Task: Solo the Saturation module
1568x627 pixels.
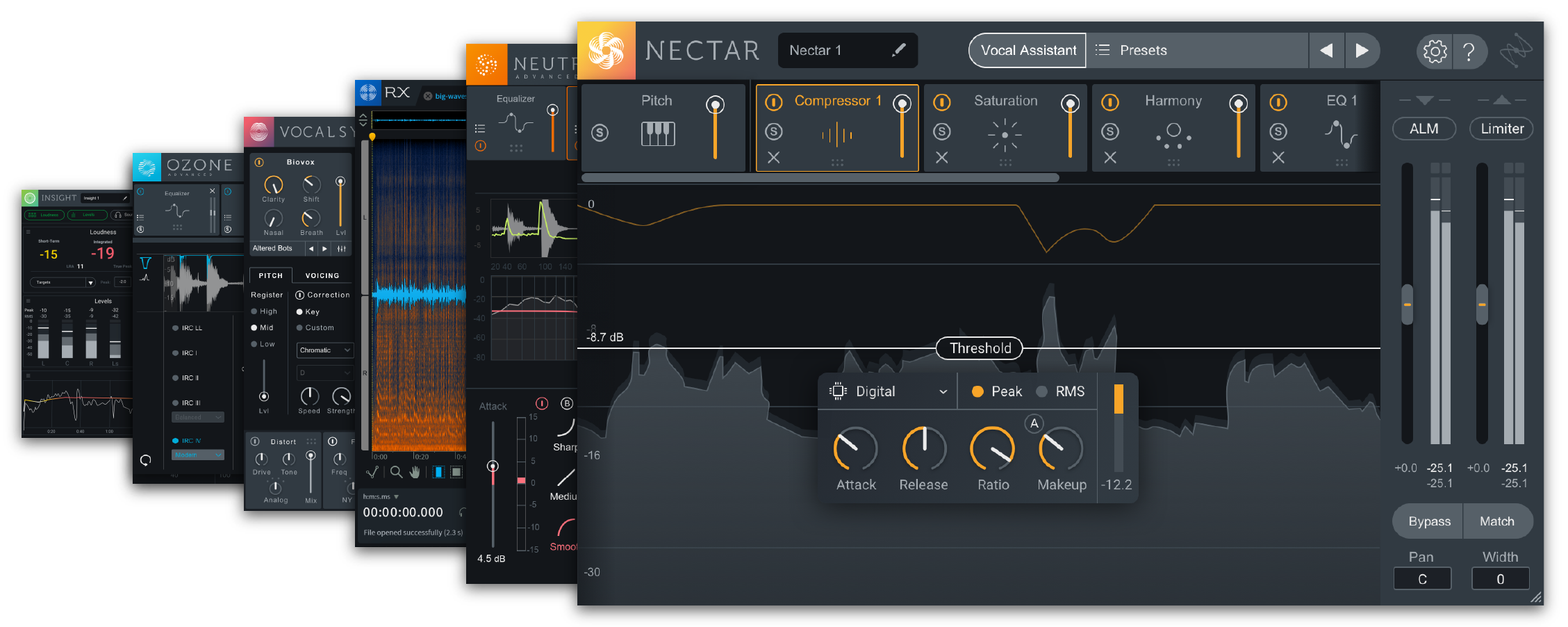Action: coord(942,131)
